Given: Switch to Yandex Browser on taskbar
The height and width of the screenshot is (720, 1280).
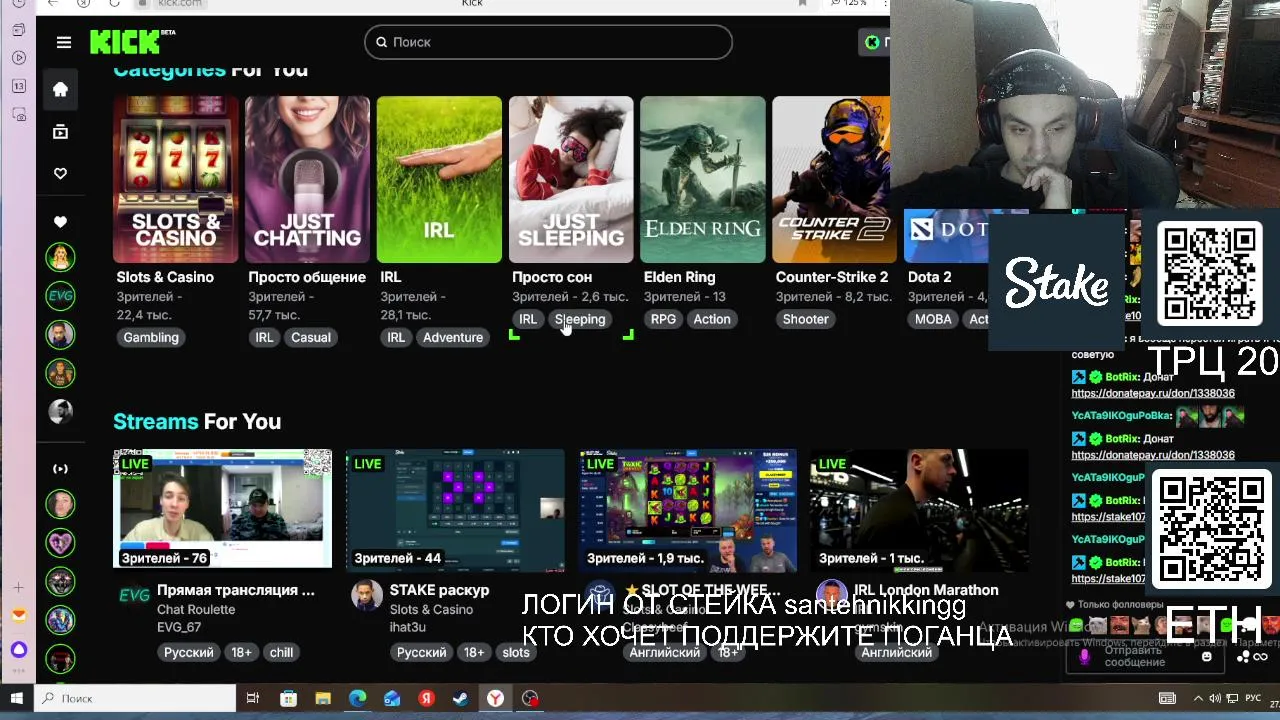Looking at the screenshot, I should click(495, 698).
